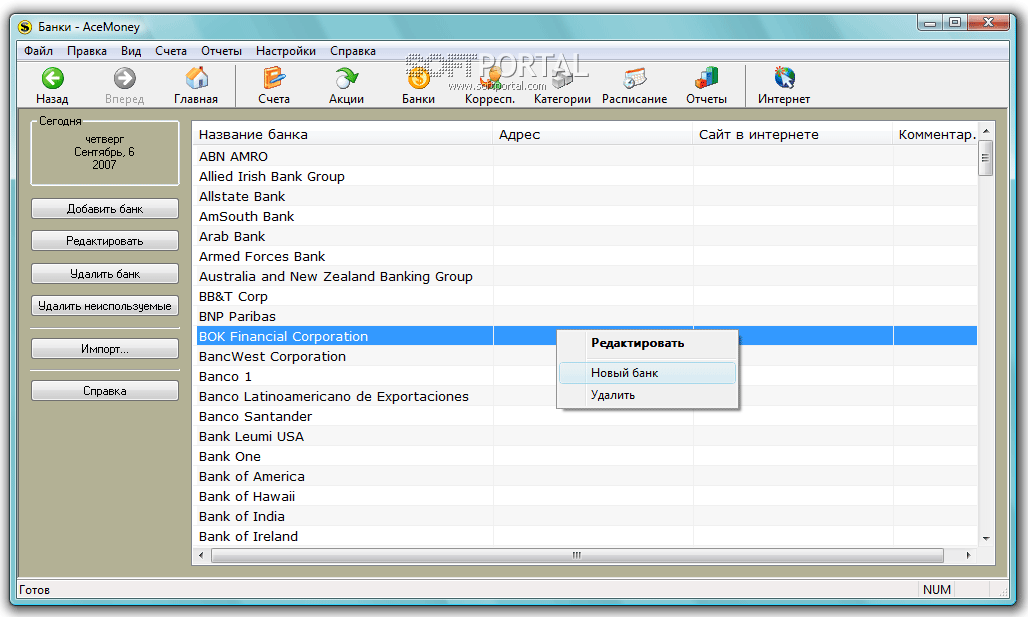Select the BB&T Corp row

point(587,296)
